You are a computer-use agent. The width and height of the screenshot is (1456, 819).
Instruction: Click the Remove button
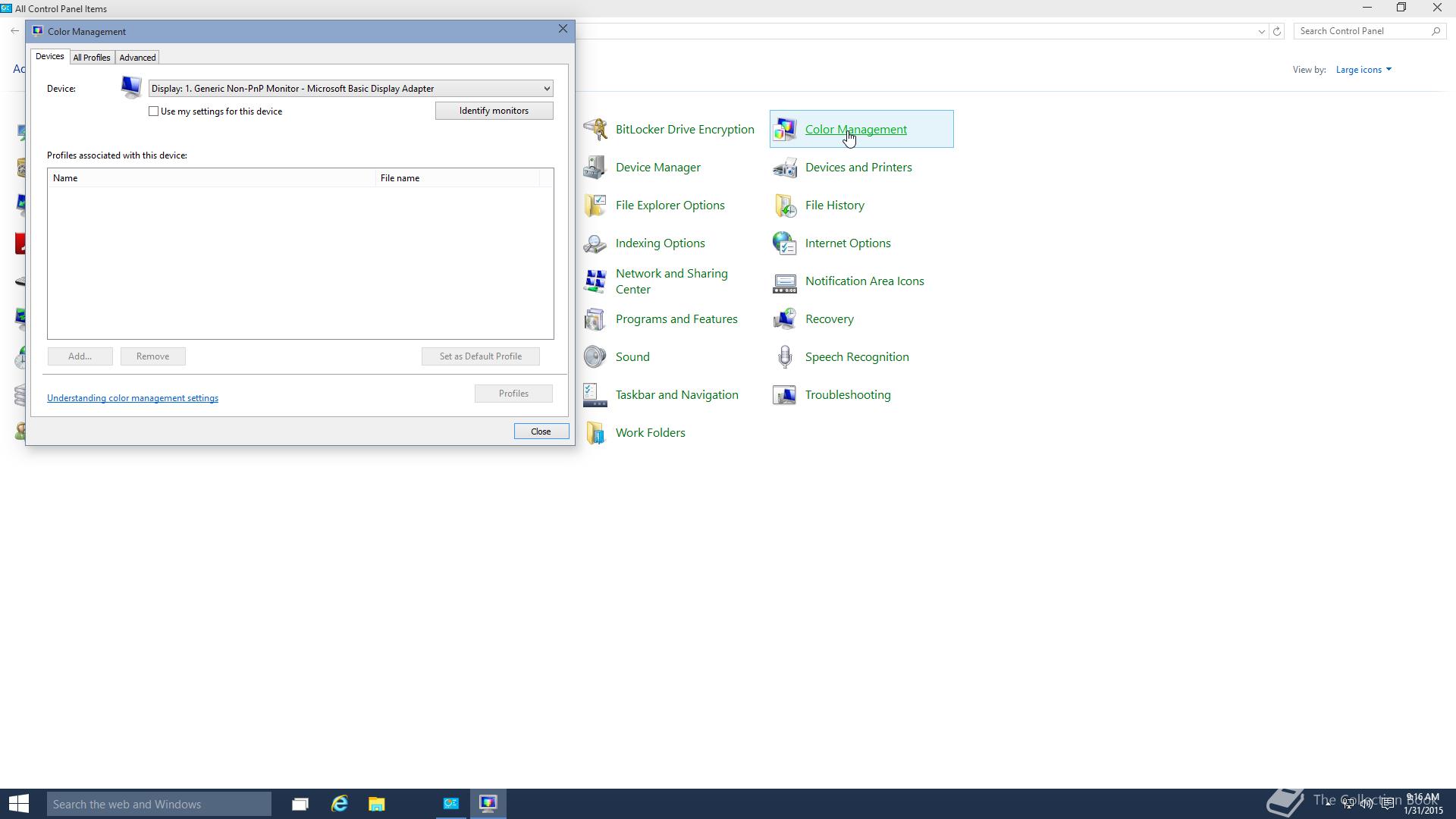(x=153, y=356)
